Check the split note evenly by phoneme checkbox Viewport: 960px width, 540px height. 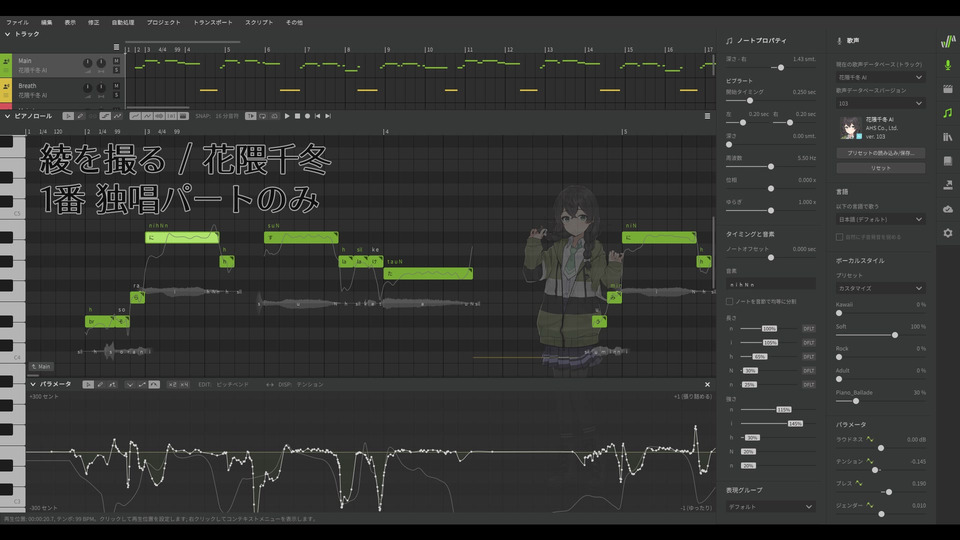729,301
